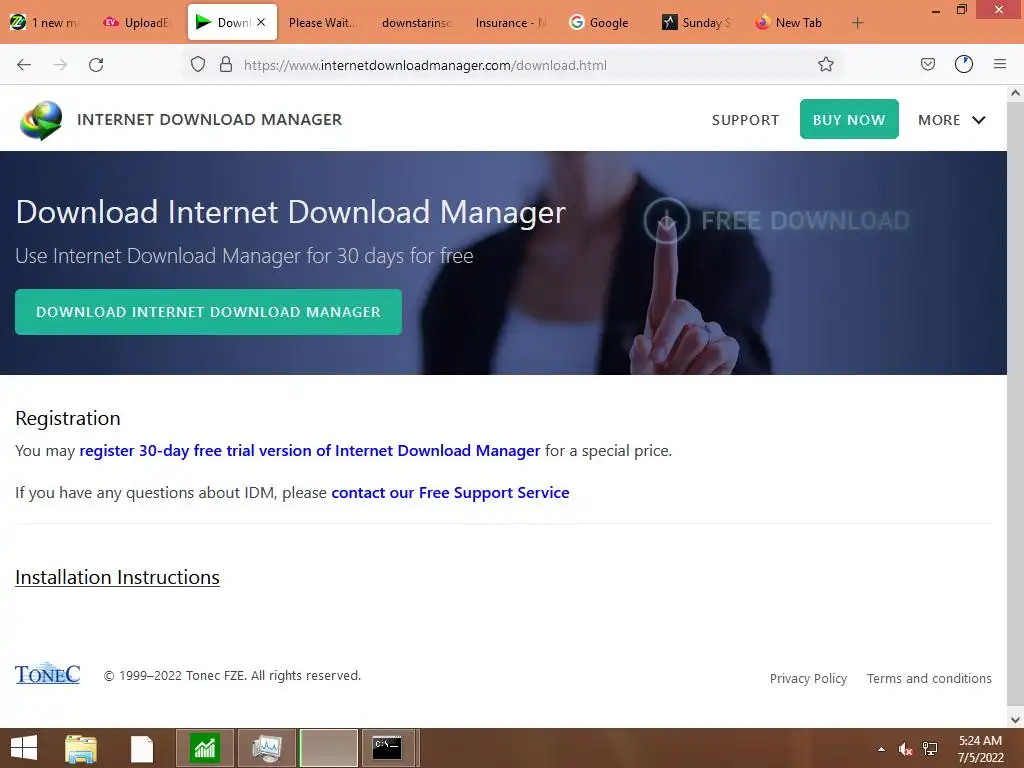Expand the MORE dropdown menu
Image resolution: width=1024 pixels, height=768 pixels.
tap(952, 120)
